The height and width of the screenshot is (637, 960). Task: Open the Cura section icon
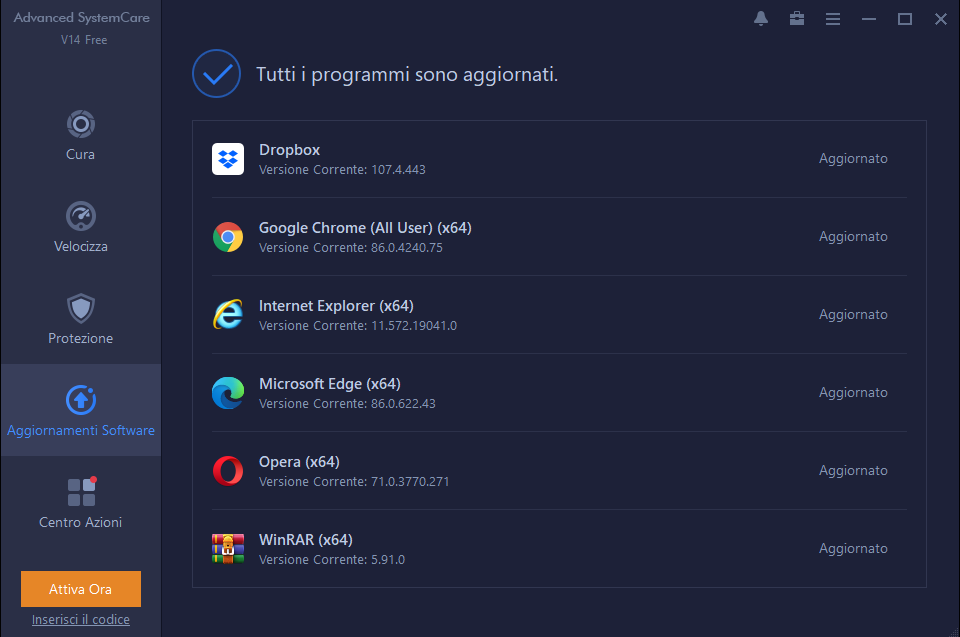[x=80, y=125]
